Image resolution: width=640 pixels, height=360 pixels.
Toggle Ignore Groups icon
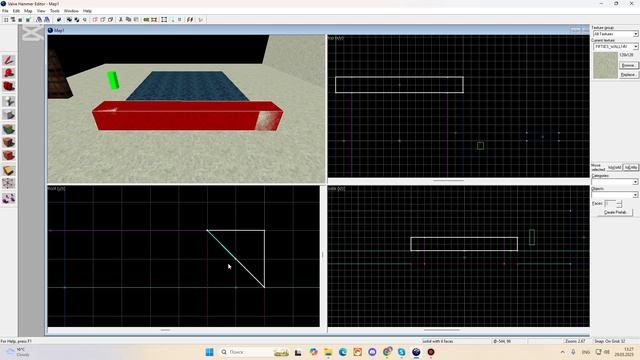[85, 20]
